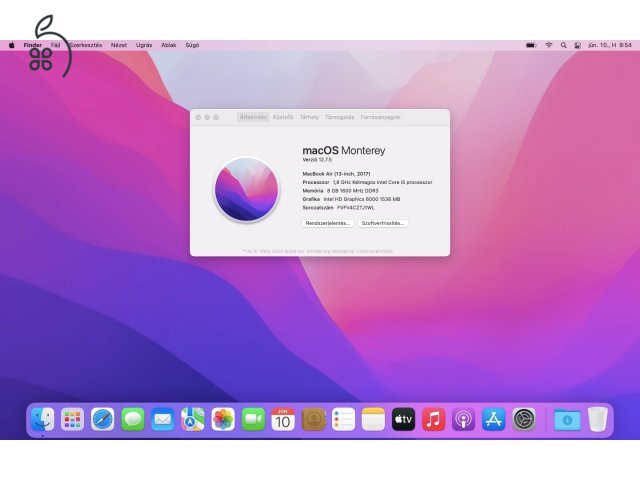Open the App Store icon
Viewport: 640px width, 480px height.
(493, 419)
